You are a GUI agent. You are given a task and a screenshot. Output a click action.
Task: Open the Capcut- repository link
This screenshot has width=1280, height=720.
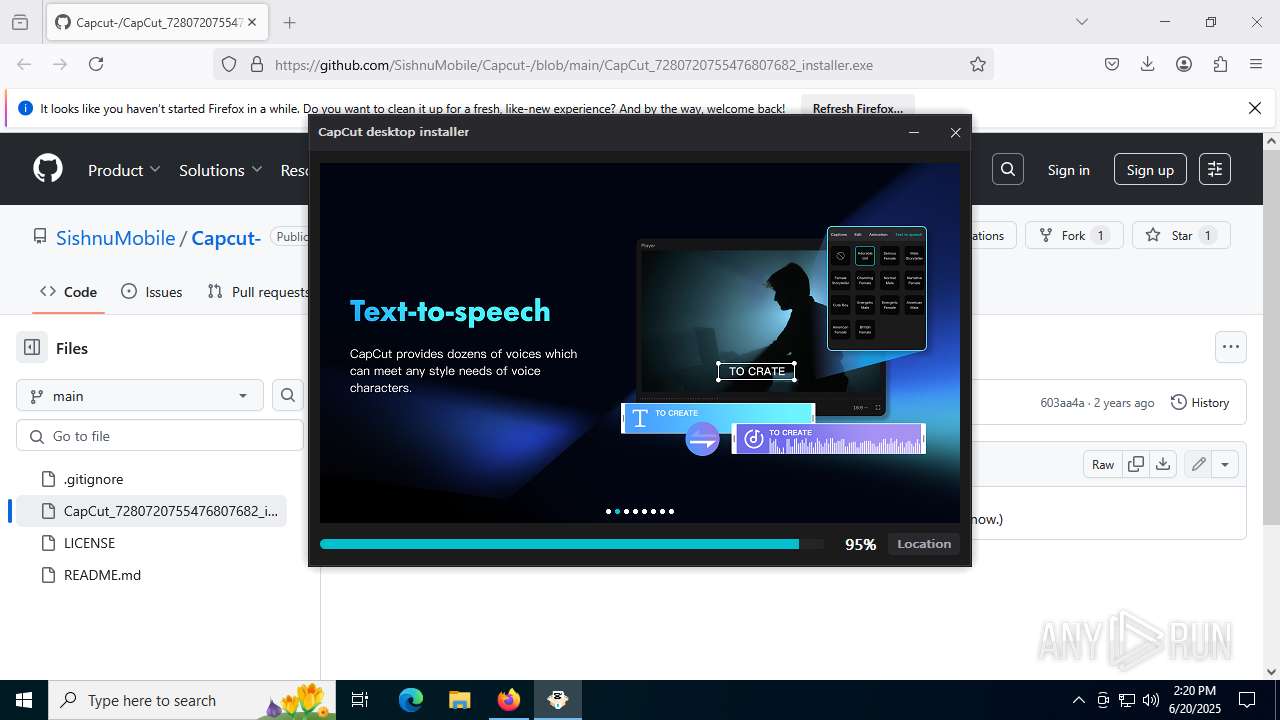[x=226, y=238]
